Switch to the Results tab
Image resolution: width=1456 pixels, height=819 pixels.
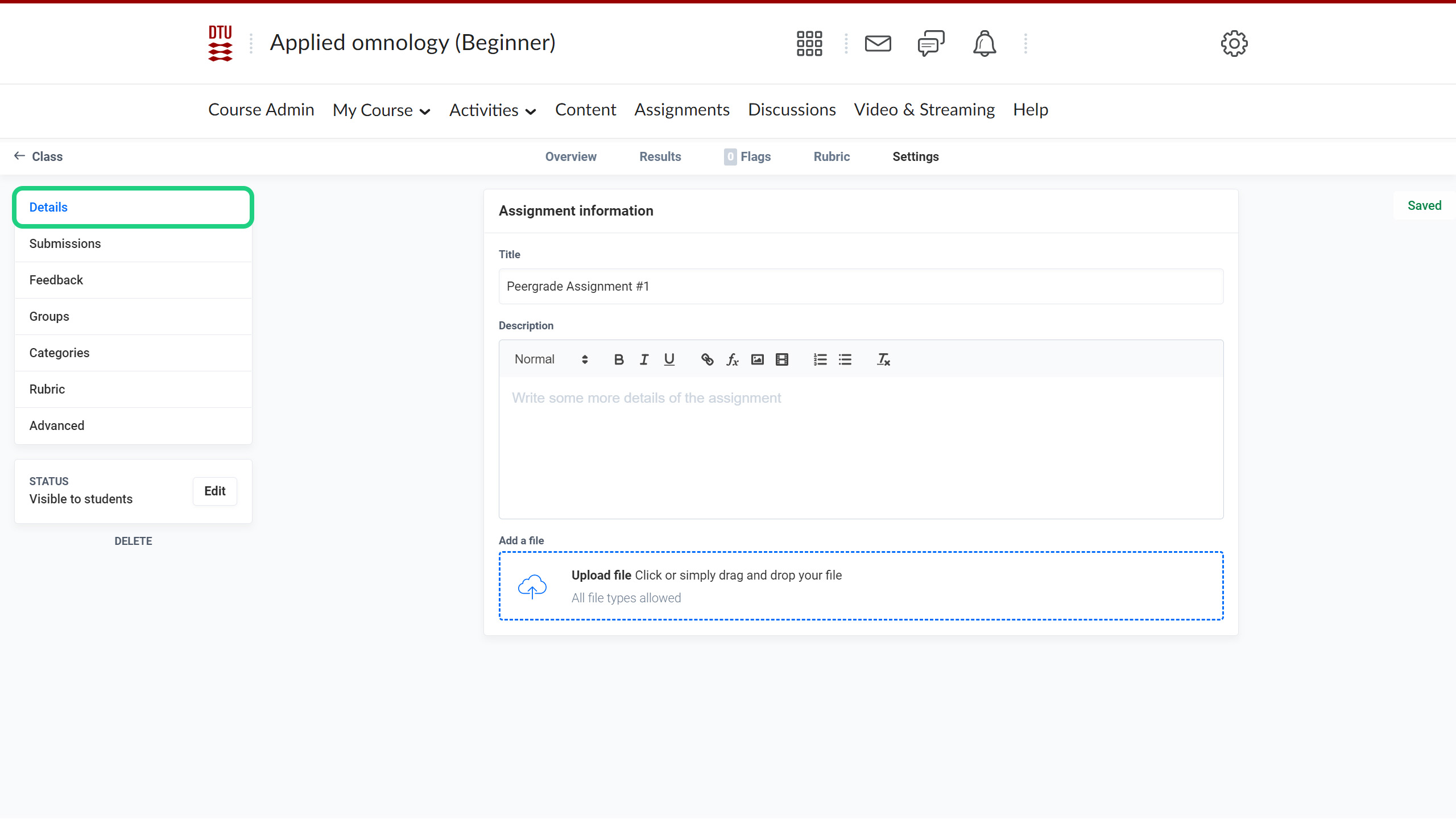(660, 156)
